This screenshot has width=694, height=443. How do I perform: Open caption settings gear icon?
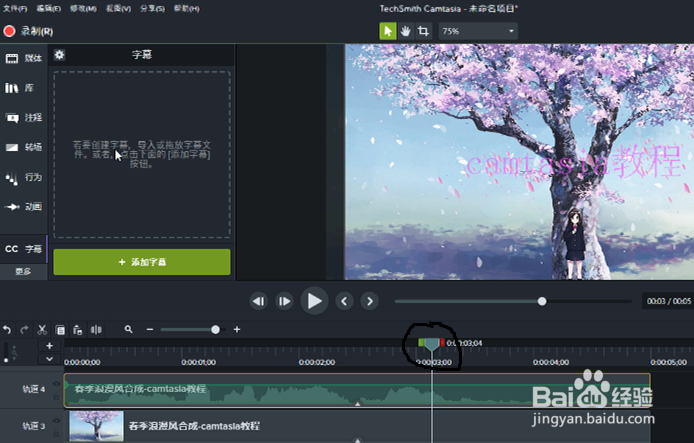click(59, 55)
